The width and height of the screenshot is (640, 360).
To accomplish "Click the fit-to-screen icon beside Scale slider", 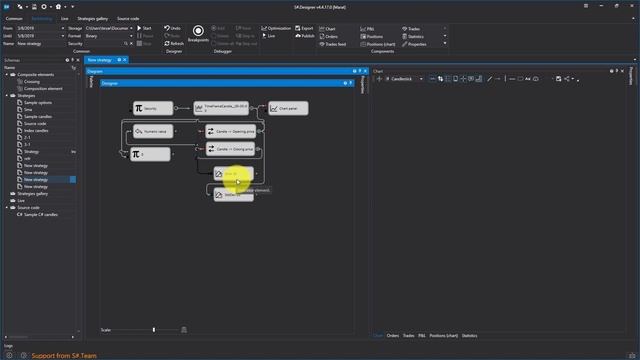I will (184, 330).
